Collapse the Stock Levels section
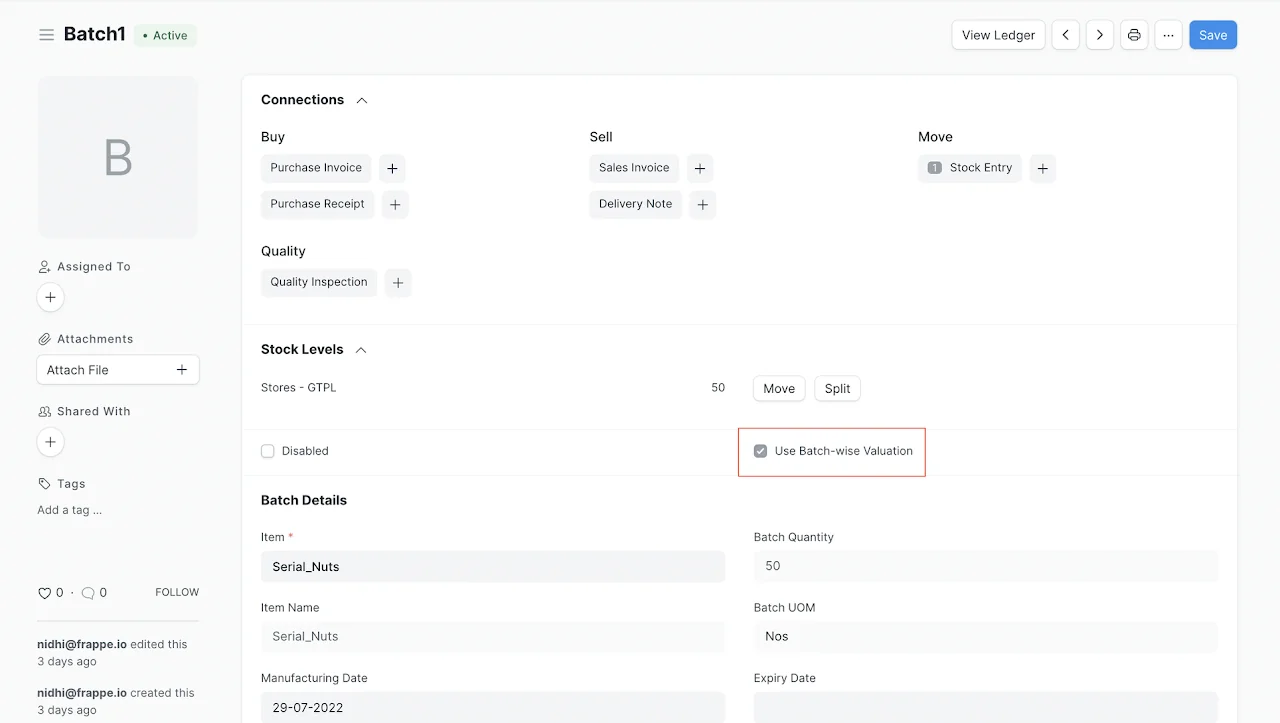1280x723 pixels. (361, 350)
